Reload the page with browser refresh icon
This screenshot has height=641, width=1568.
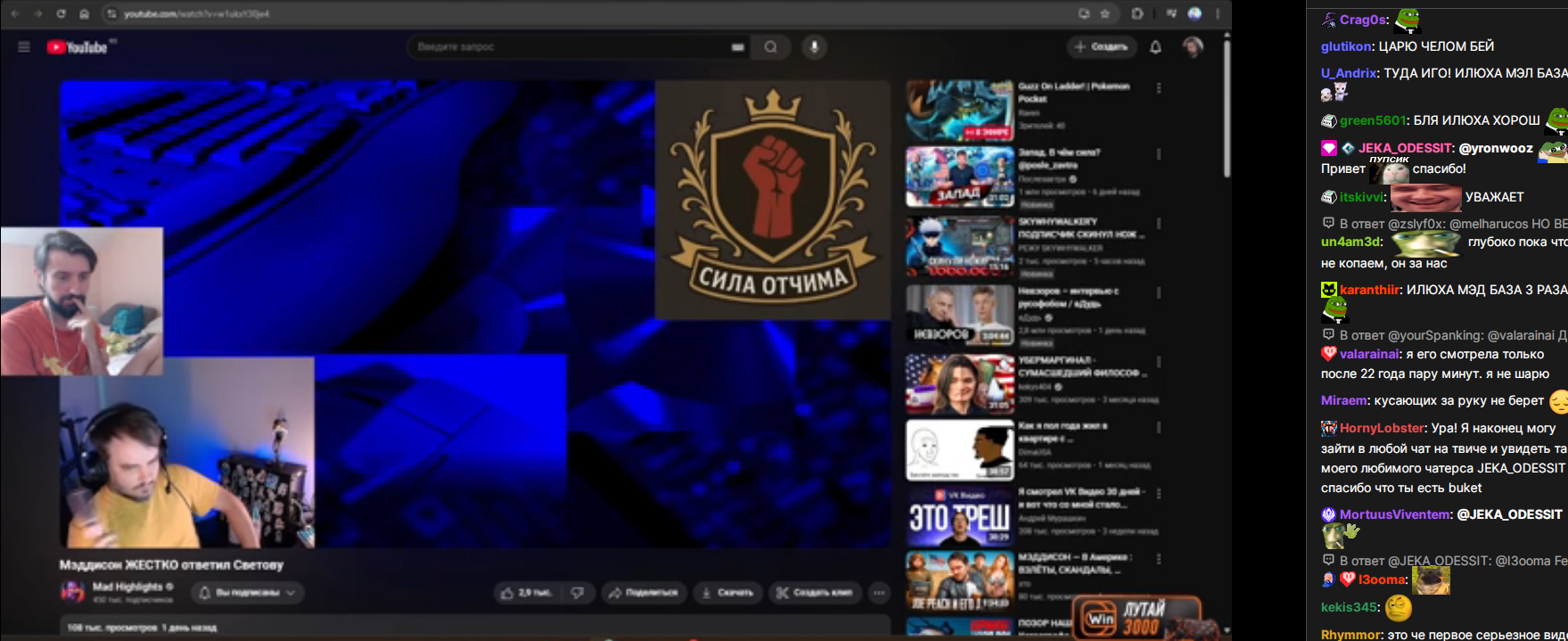point(61,13)
